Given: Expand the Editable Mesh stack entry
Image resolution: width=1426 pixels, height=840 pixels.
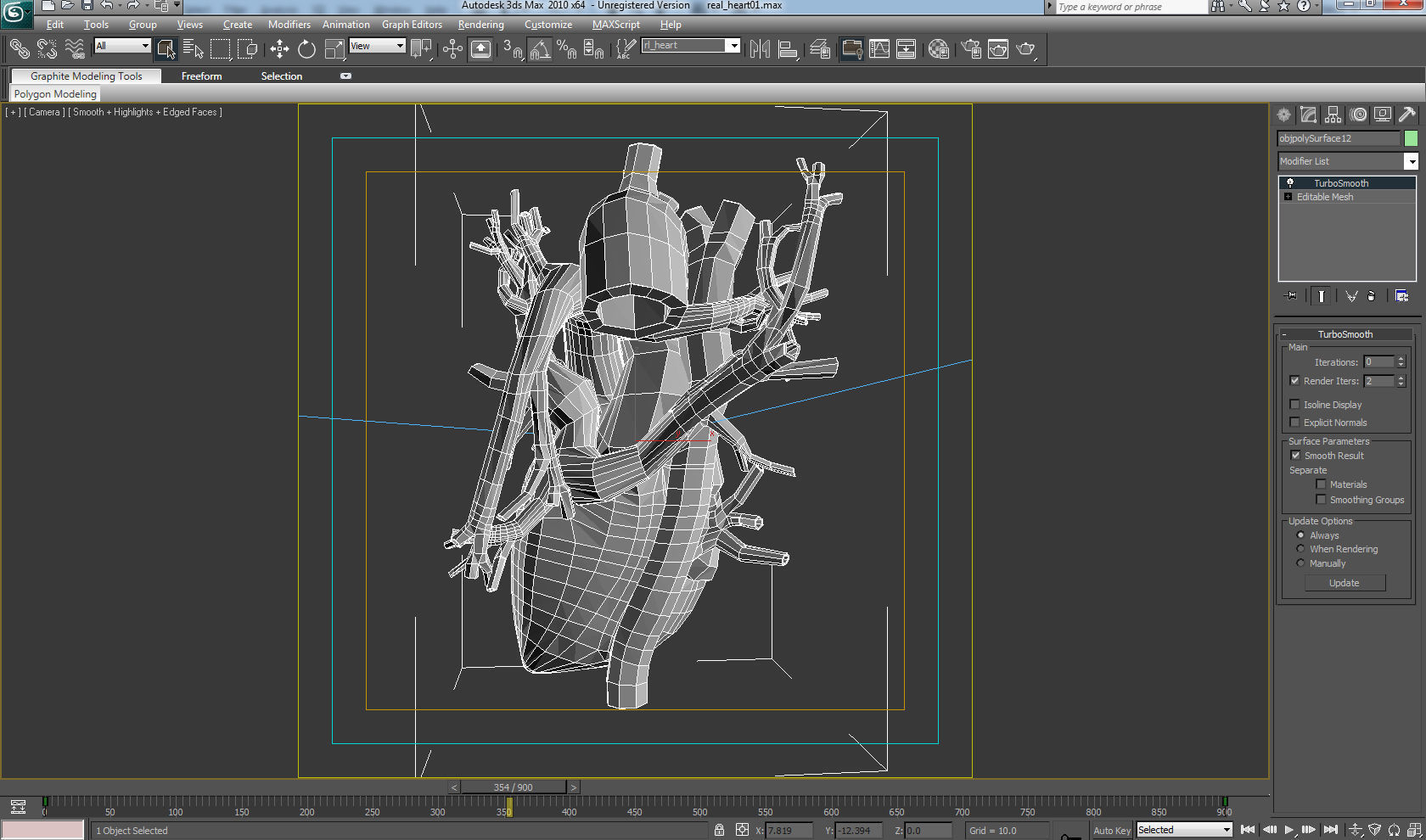Looking at the screenshot, I should click(1288, 197).
